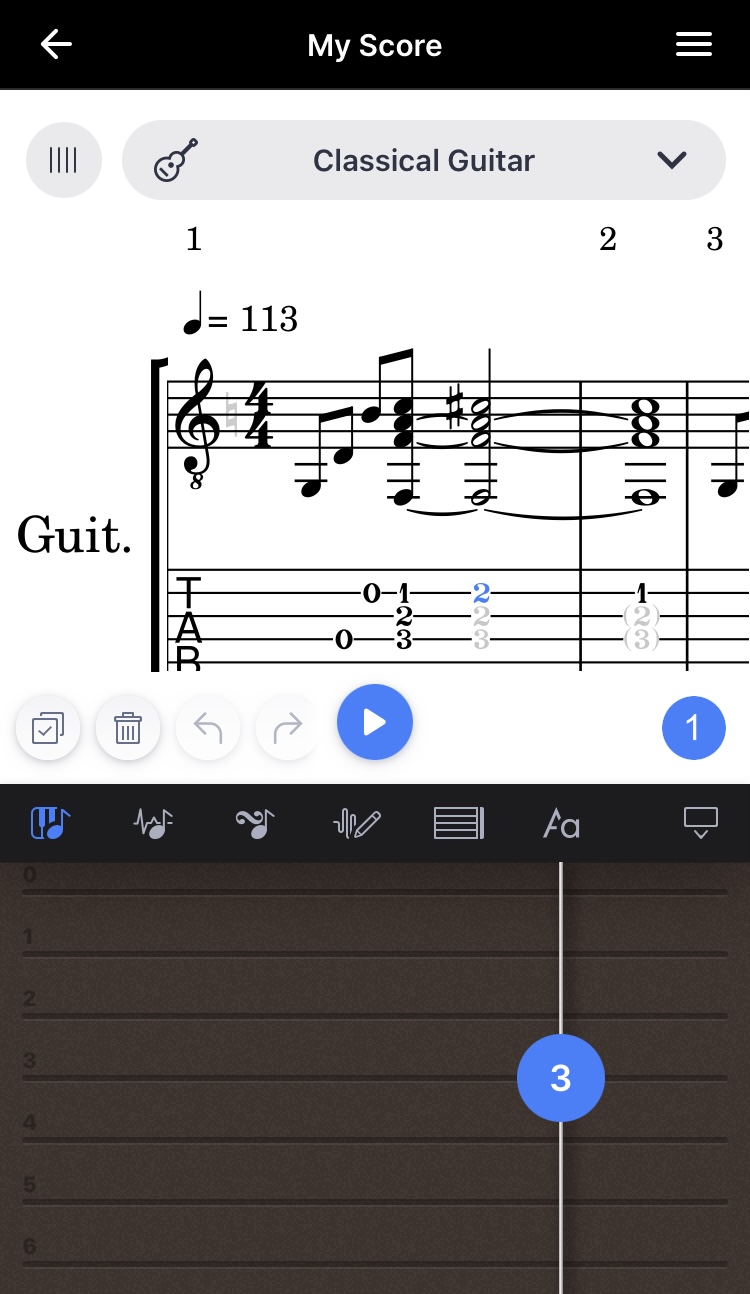750x1294 pixels.
Task: Toggle the multi-select checkbox icon
Action: [48, 727]
